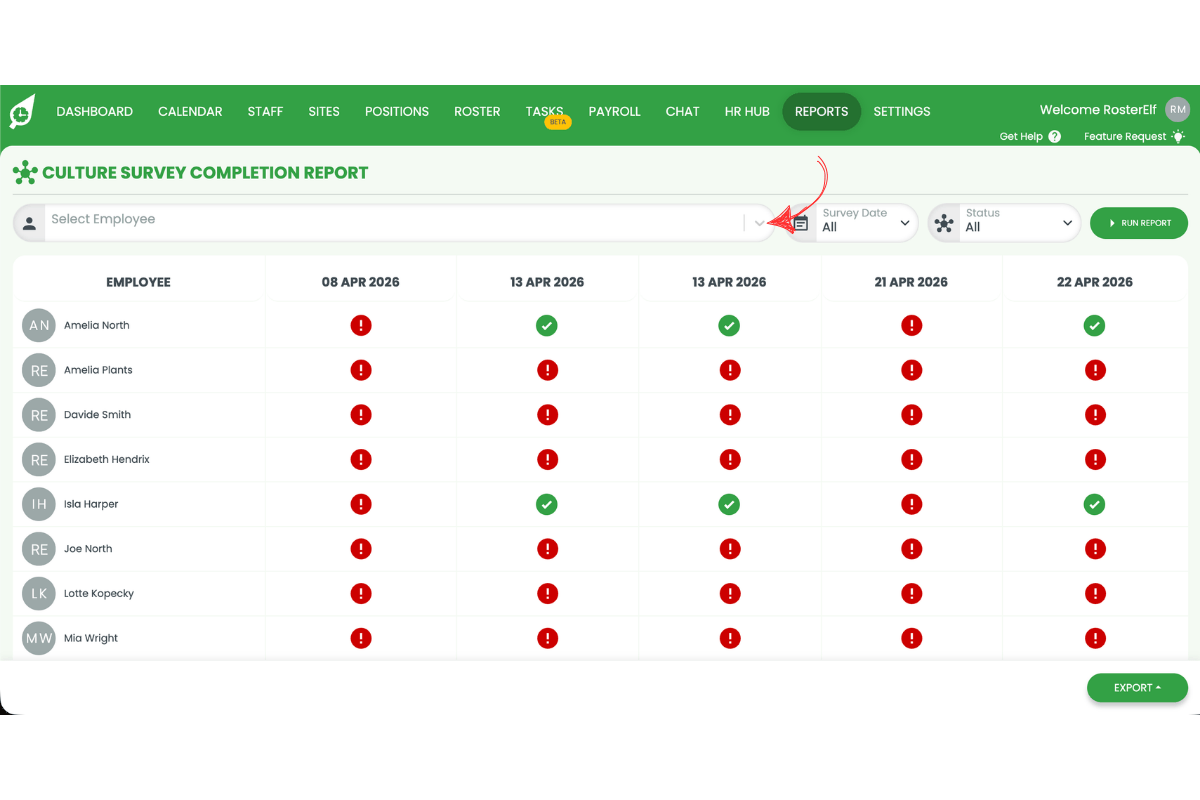This screenshot has height=800, width=1200.
Task: Click the culture survey icon beside the report title
Action: pyautogui.click(x=24, y=172)
